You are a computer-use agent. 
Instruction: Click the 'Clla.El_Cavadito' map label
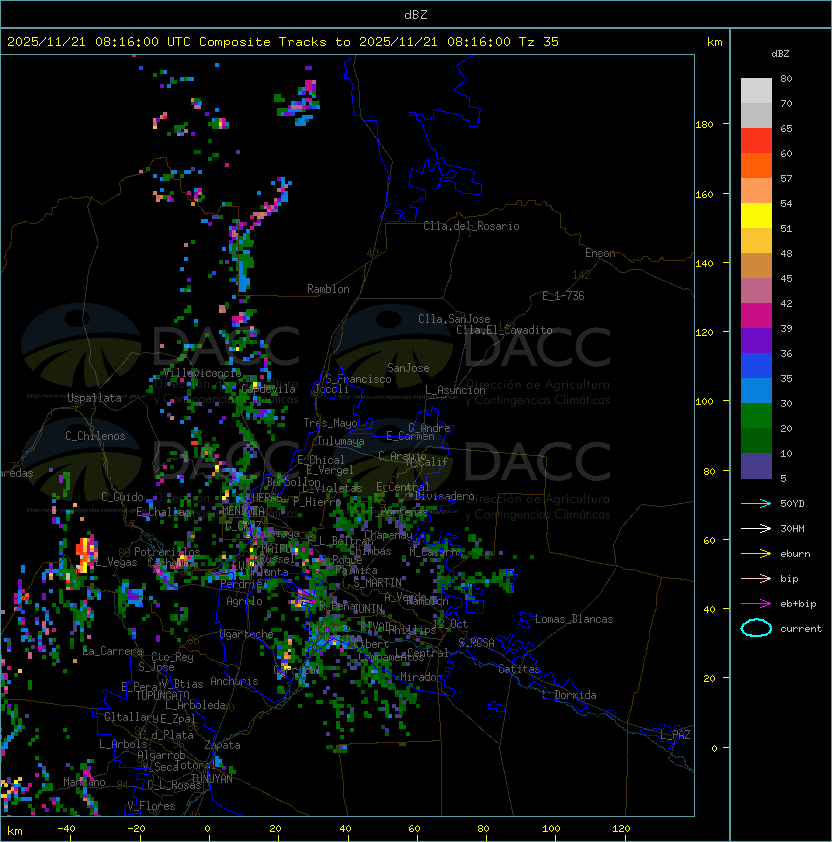click(x=504, y=330)
